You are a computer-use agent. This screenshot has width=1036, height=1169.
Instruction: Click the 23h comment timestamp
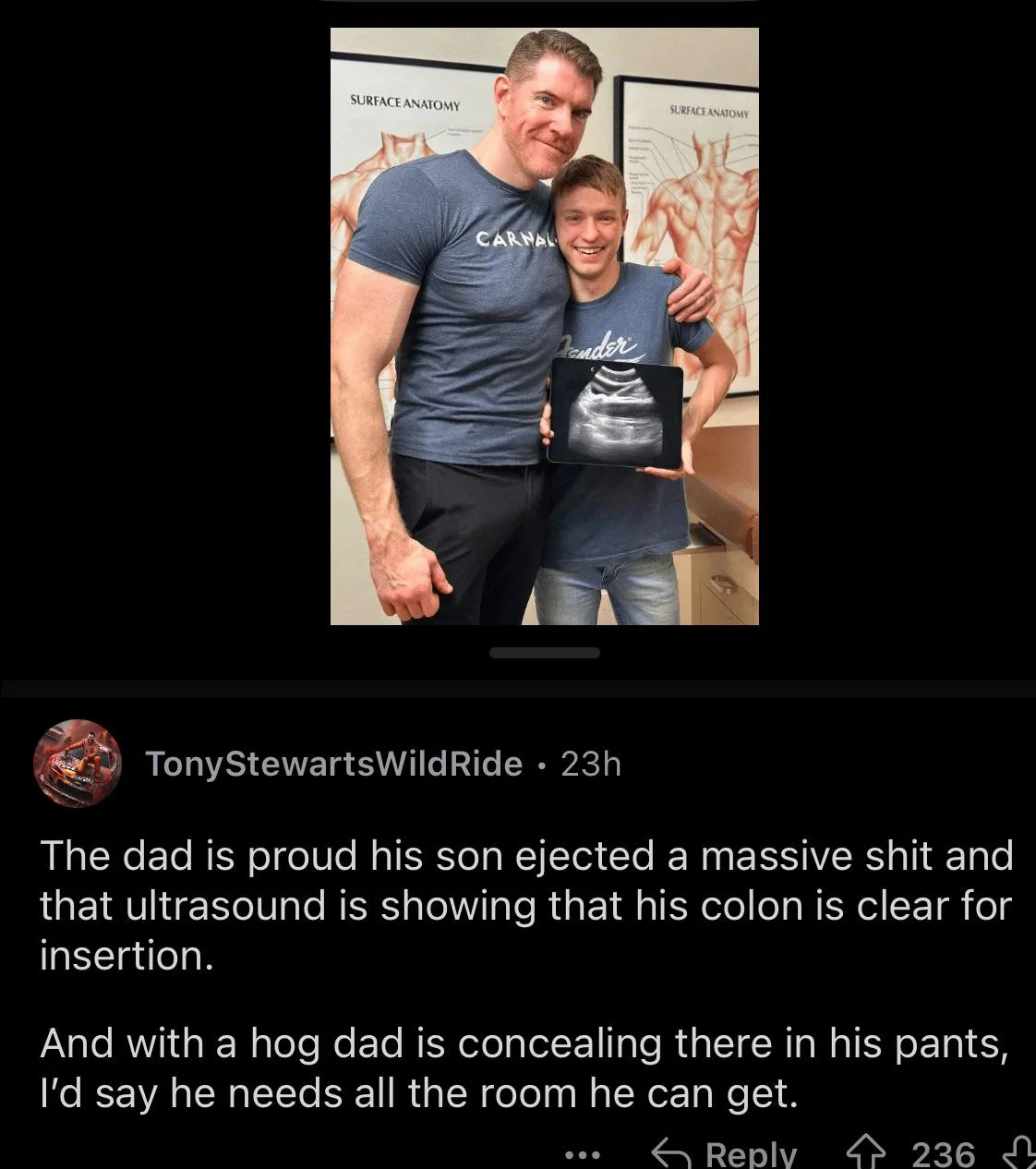click(591, 764)
